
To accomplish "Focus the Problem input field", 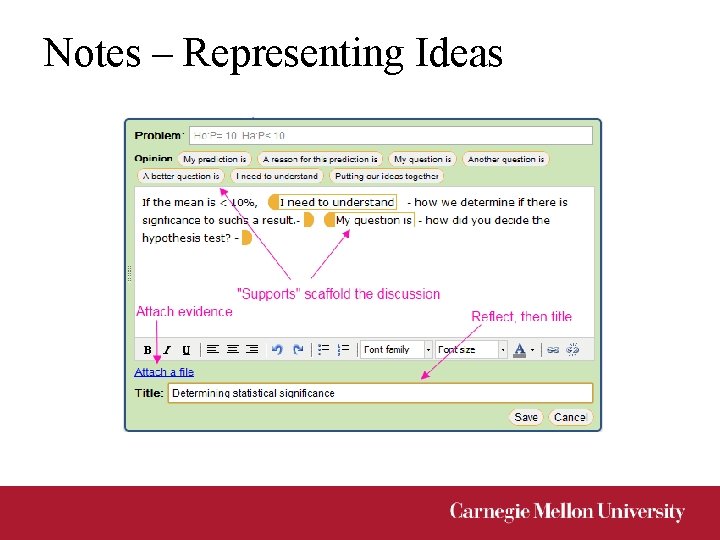I will tap(391, 135).
